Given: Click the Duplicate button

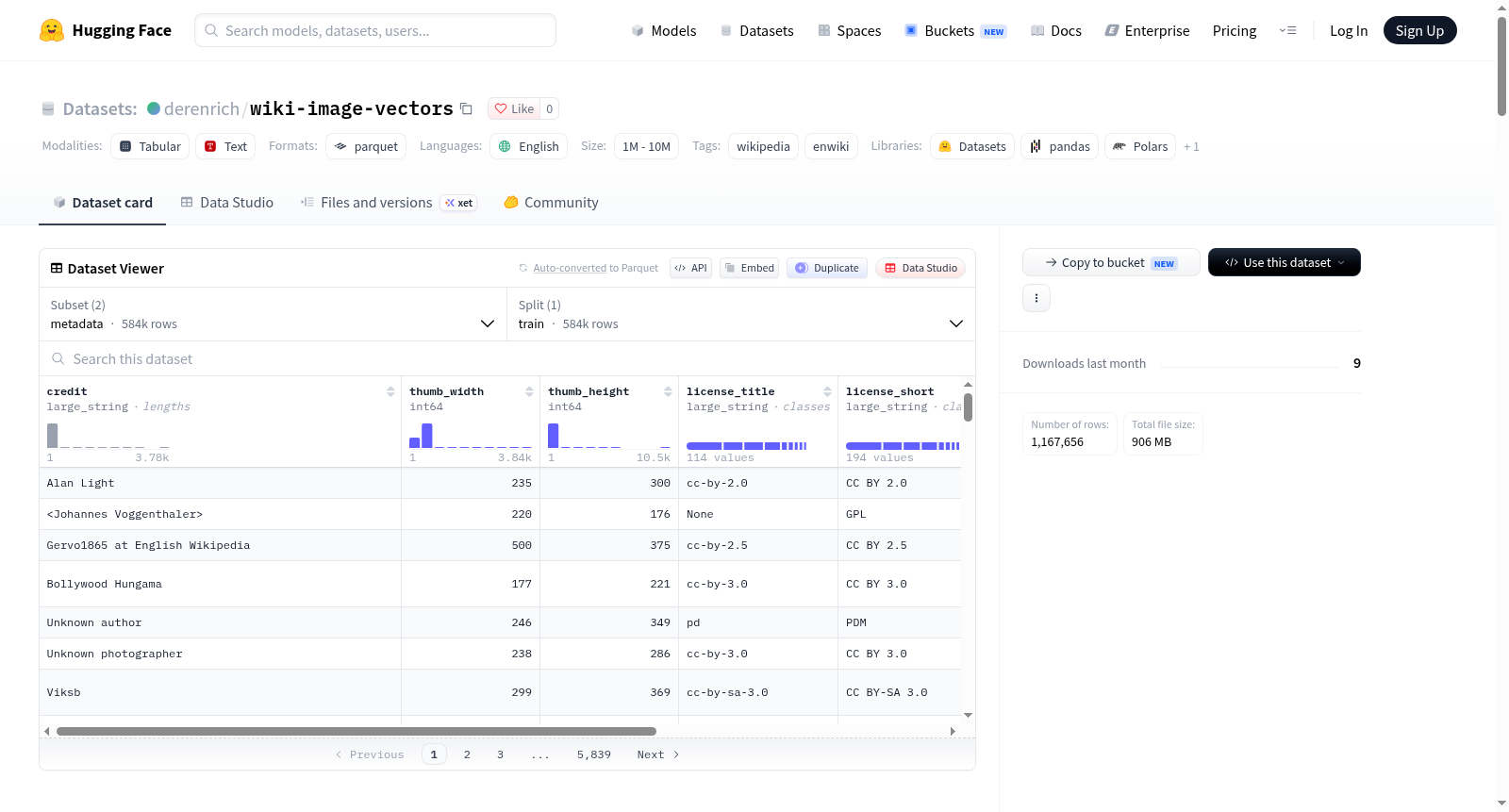Looking at the screenshot, I should coord(827,268).
